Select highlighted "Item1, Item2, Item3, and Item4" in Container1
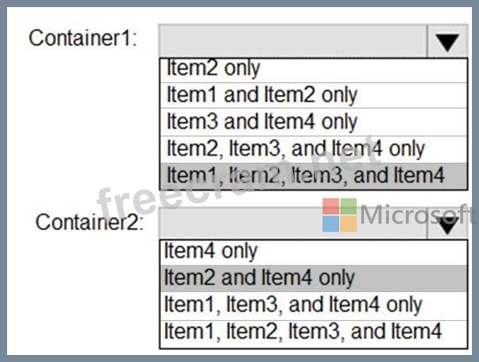Viewport: 479px width, 362px height. coord(313,176)
